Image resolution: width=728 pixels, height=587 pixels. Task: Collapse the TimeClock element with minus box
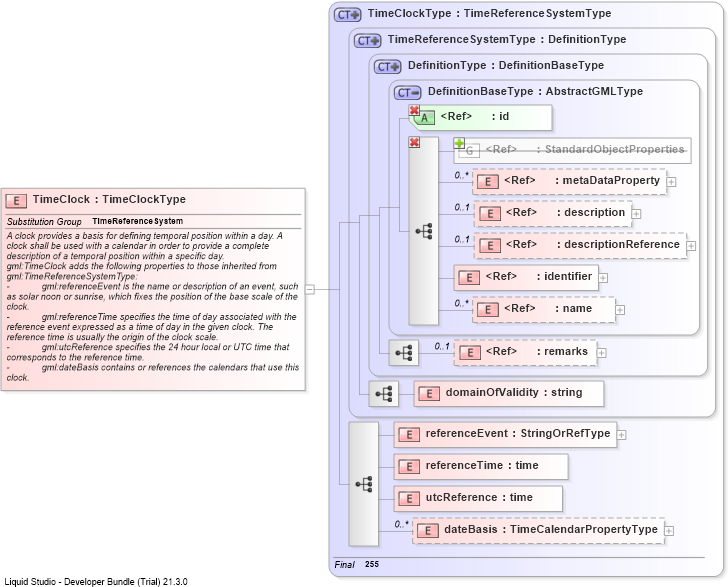click(310, 289)
